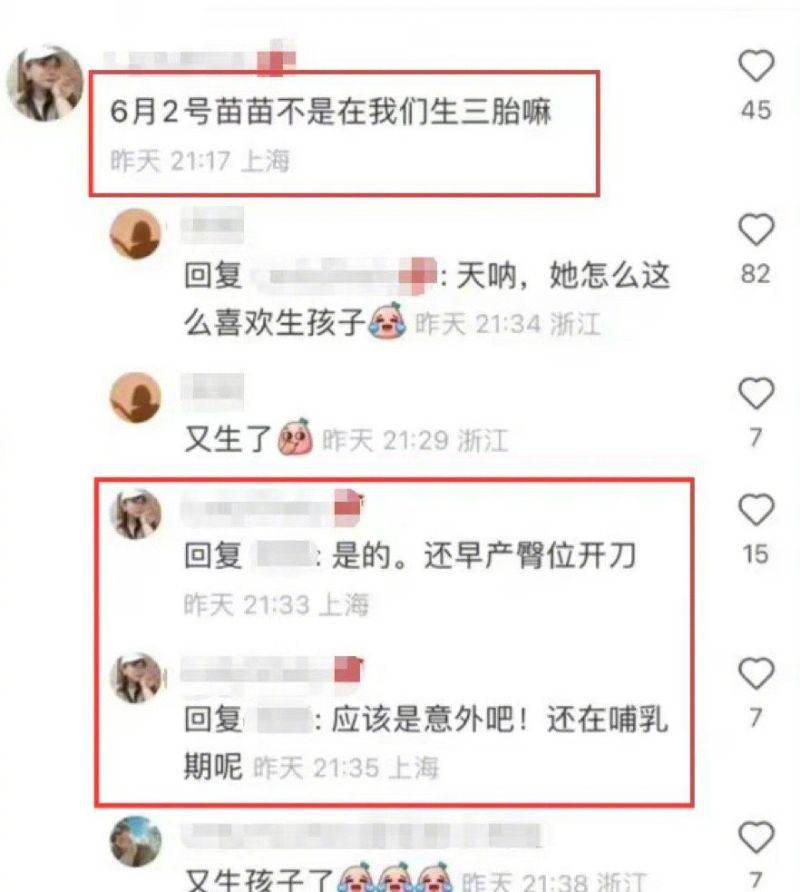Open avatar beside the 又生了 reply
The image size is (800, 892).
(x=135, y=398)
